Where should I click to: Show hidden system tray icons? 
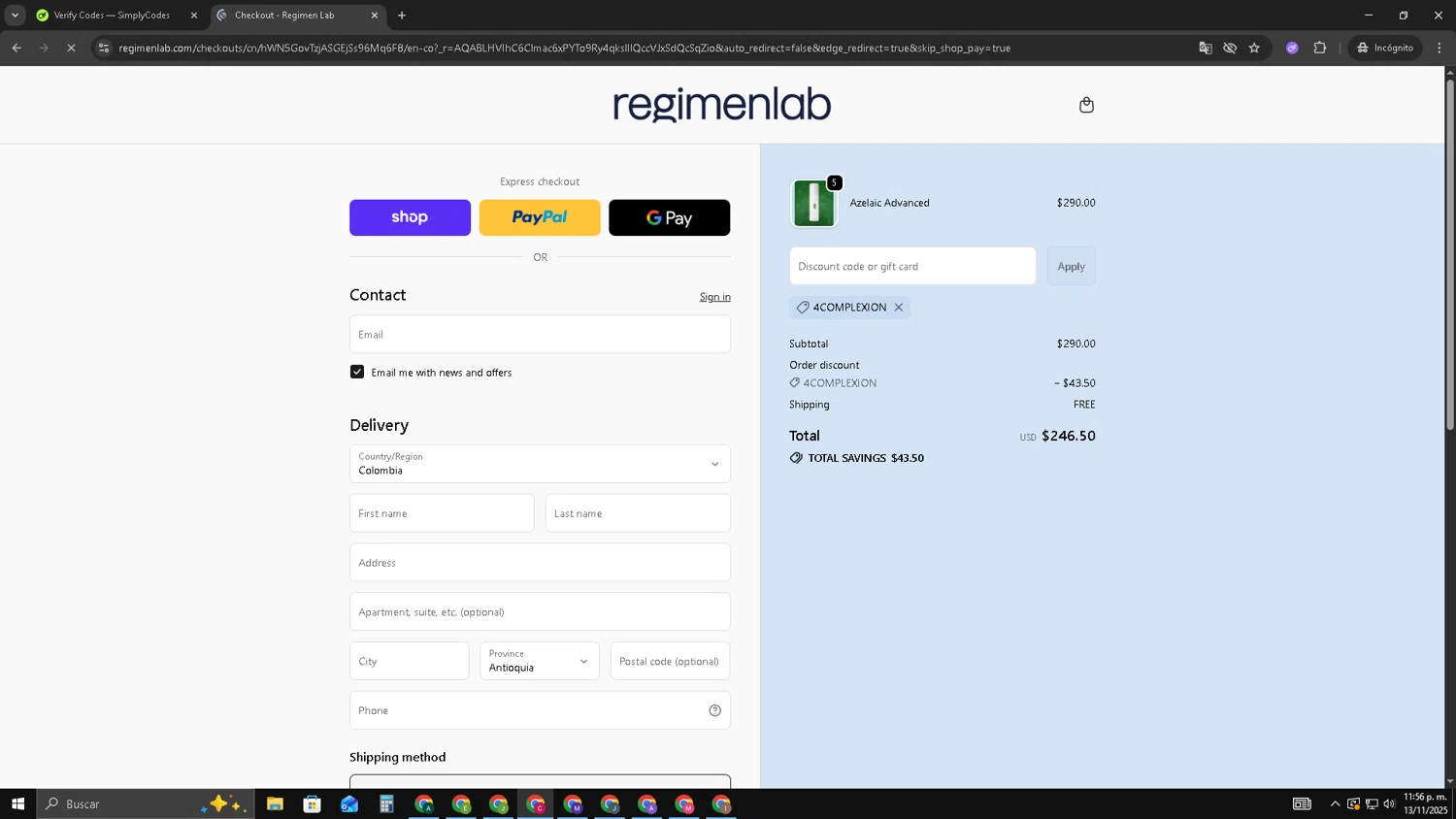click(x=1335, y=803)
